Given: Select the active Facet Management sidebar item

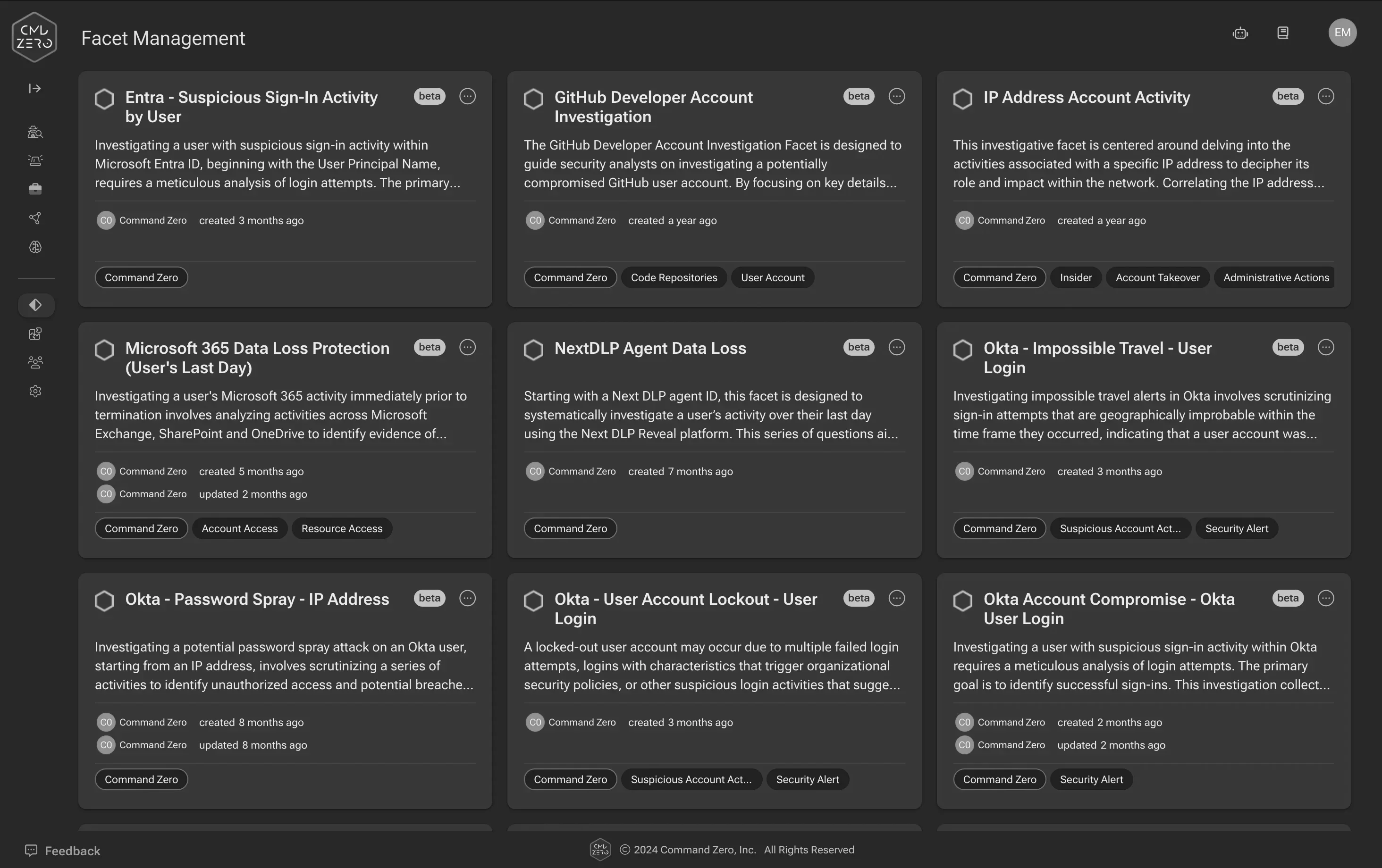Looking at the screenshot, I should [35, 305].
